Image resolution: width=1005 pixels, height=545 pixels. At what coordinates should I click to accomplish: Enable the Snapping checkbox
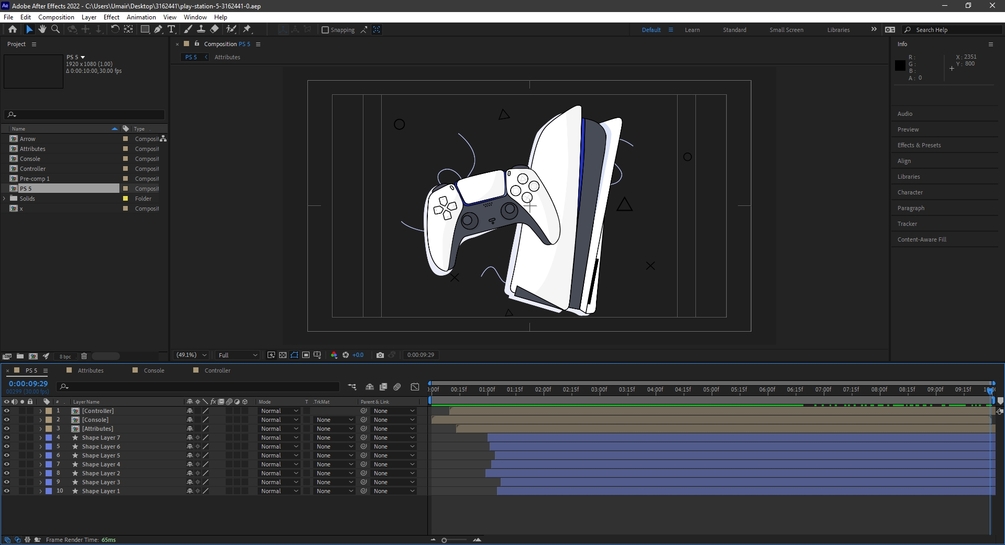[x=325, y=30]
